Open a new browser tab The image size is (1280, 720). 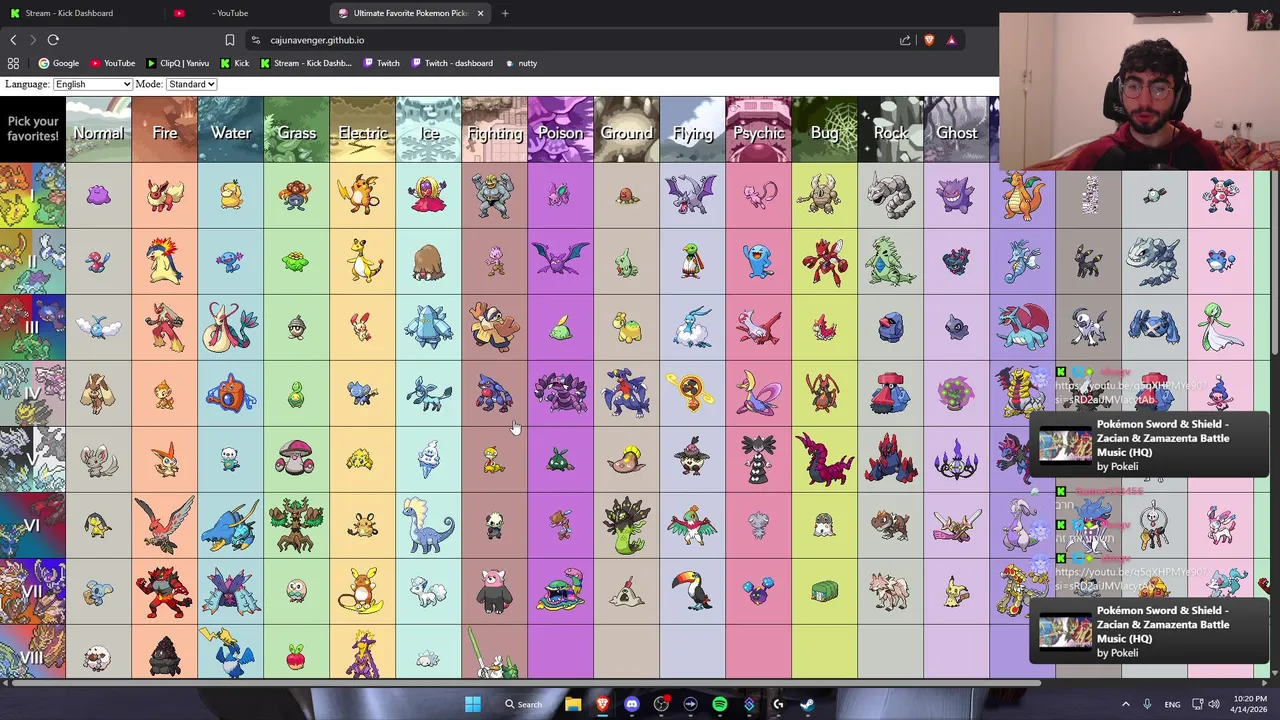pos(505,13)
